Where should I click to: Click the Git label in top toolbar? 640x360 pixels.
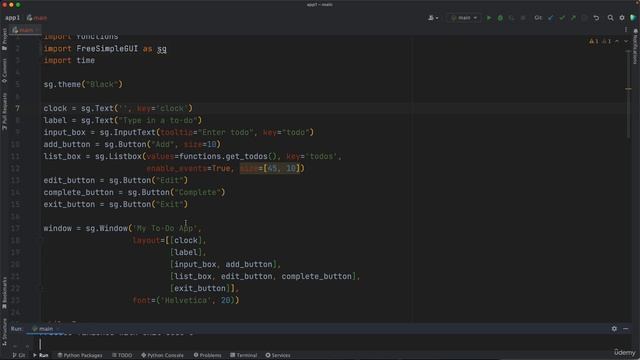click(538, 18)
